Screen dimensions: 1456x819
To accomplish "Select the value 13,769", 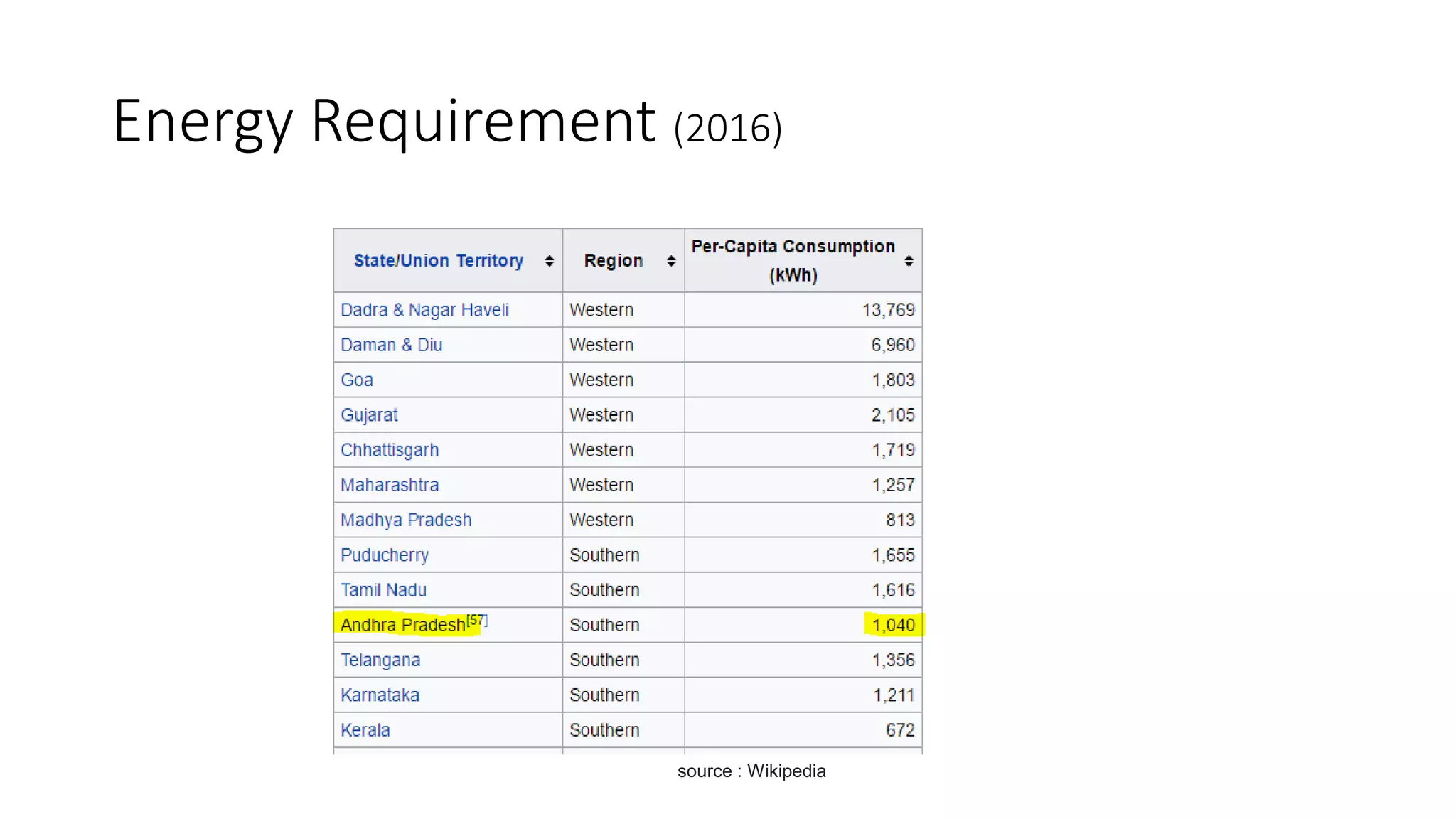I will (889, 310).
